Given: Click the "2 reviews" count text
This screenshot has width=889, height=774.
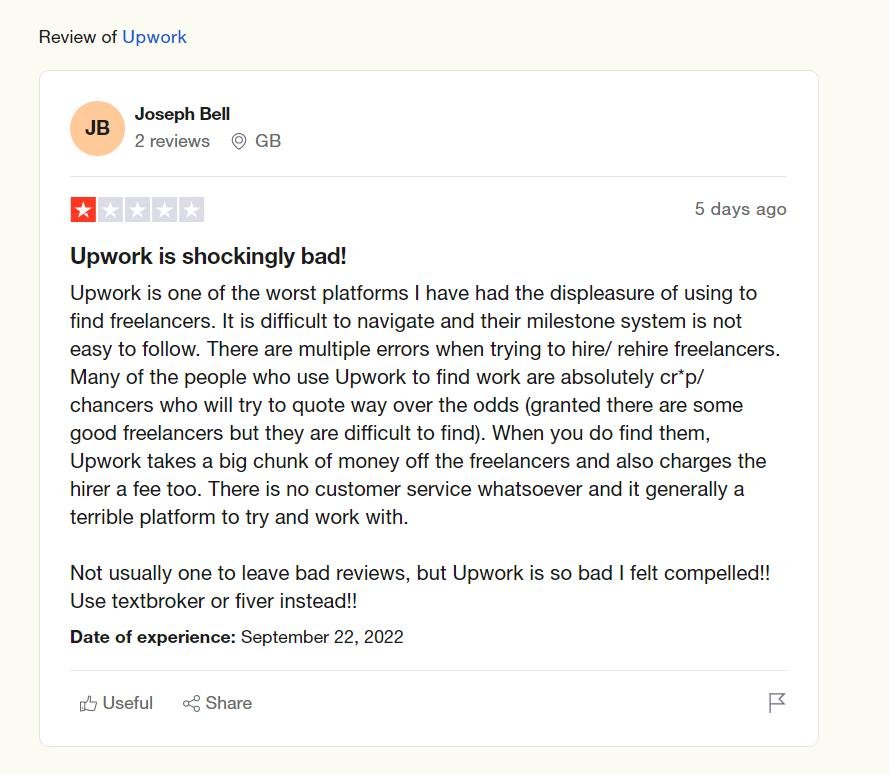Looking at the screenshot, I should [x=172, y=141].
